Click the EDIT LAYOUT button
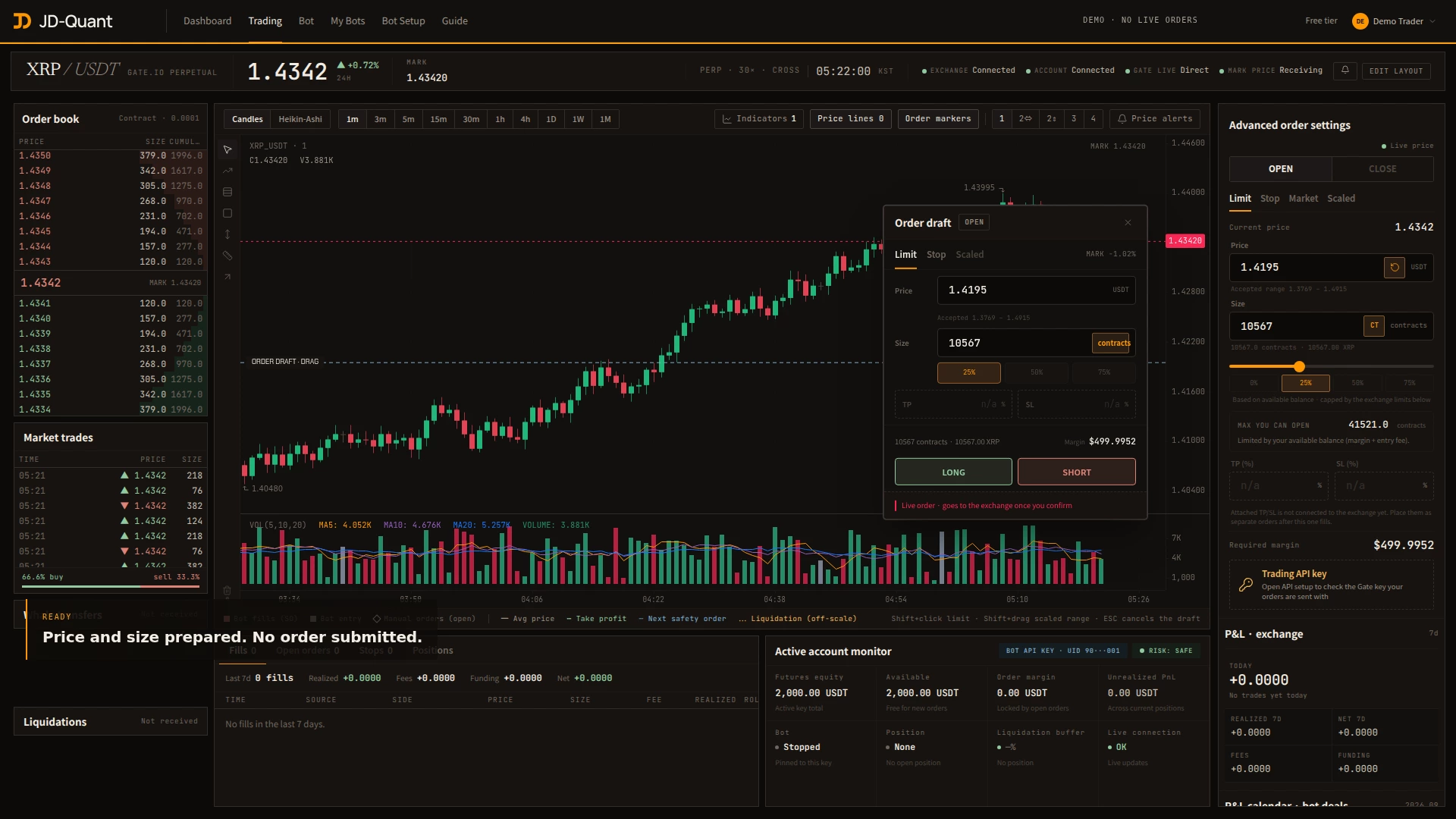Viewport: 1456px width, 819px height. (x=1396, y=71)
